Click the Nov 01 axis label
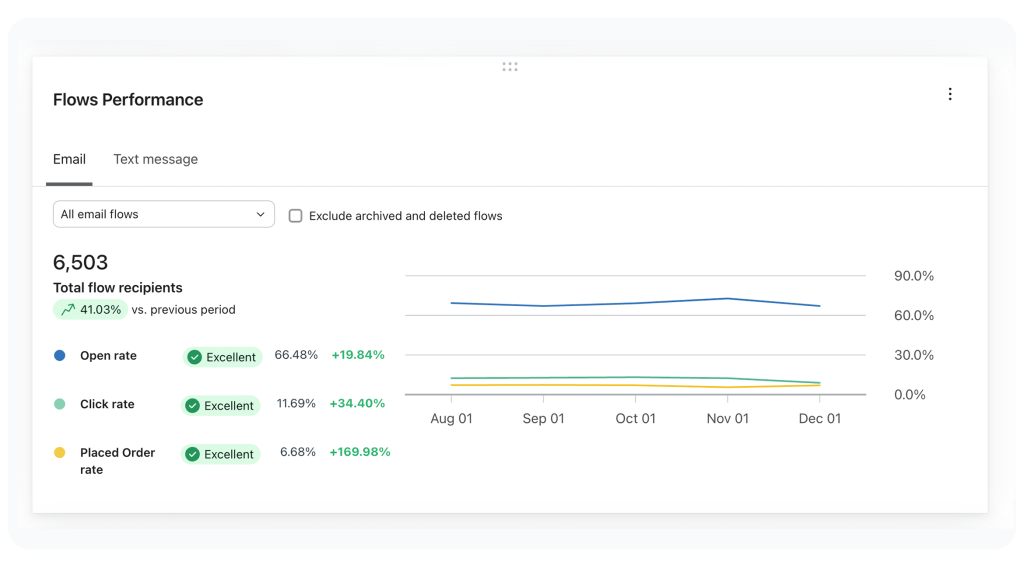Screen dimensions: 1024x566 tap(728, 418)
